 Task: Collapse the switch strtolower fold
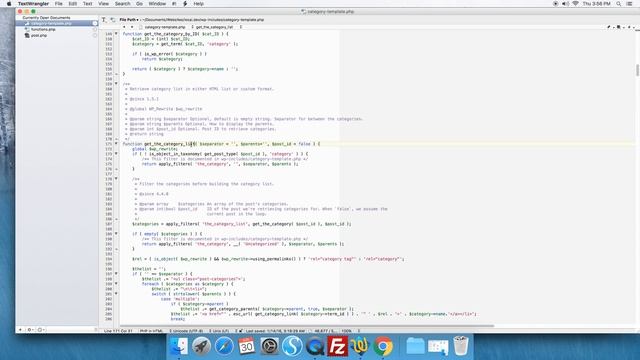point(116,294)
